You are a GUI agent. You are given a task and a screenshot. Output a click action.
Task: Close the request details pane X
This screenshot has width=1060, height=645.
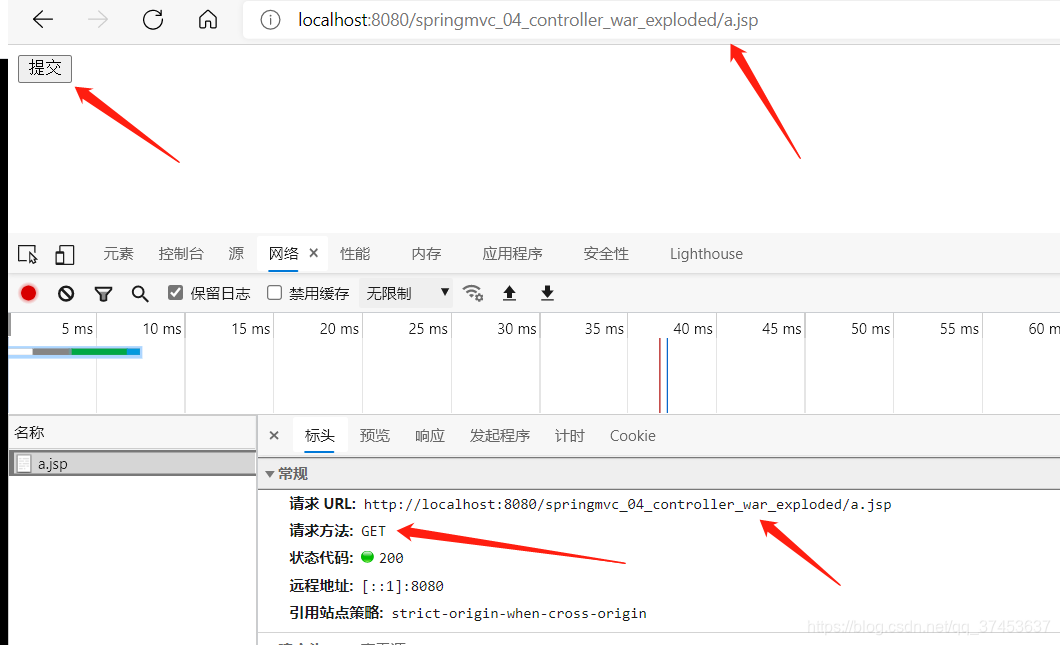click(274, 435)
